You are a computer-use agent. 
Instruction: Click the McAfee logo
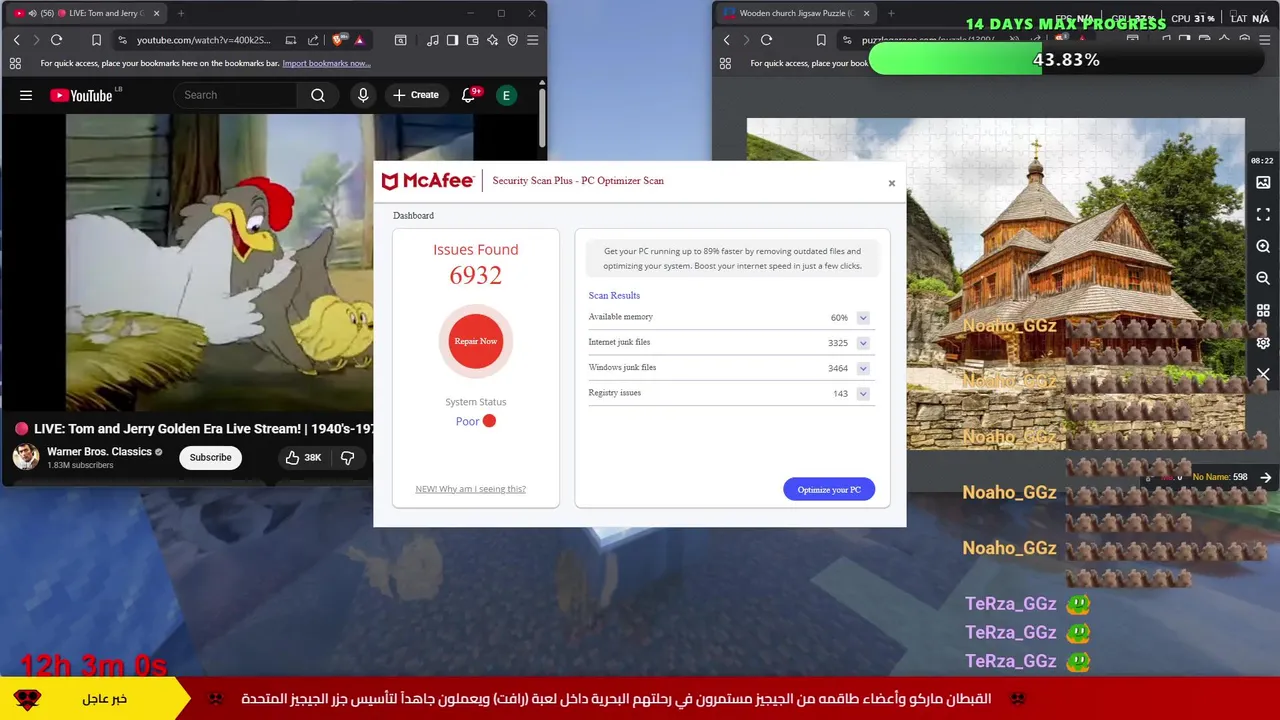click(x=428, y=181)
